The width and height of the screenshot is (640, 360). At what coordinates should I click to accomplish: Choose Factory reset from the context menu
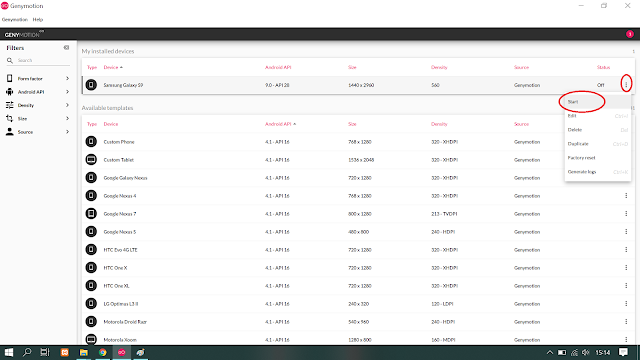(598, 158)
